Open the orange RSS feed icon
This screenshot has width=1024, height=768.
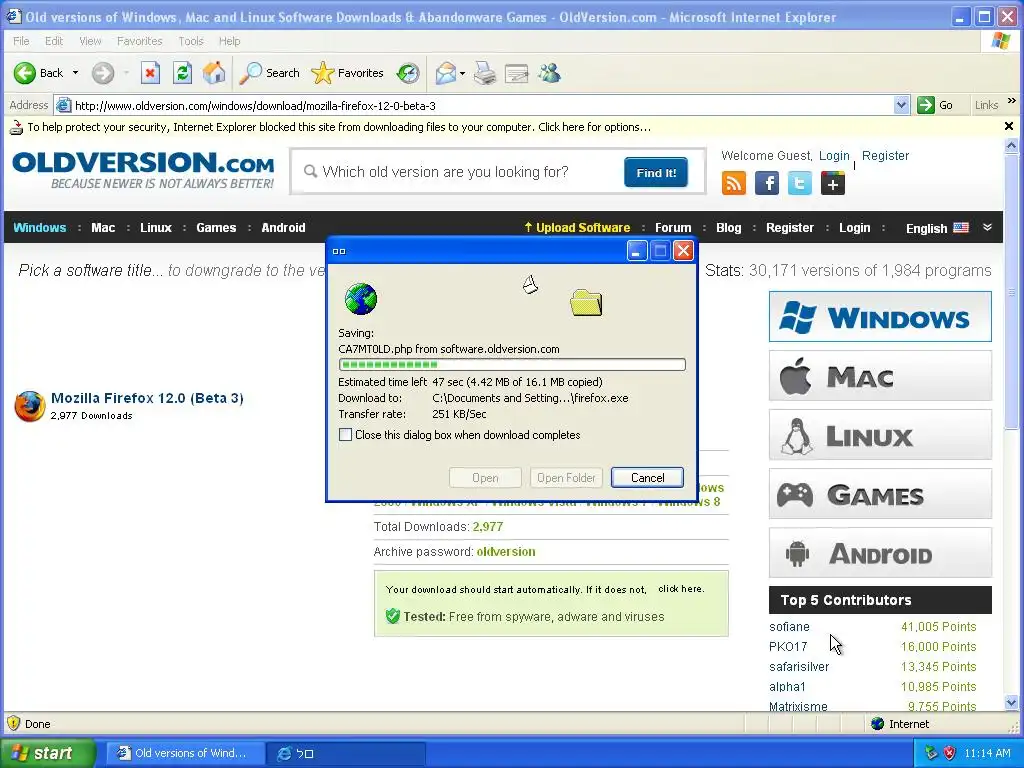[x=734, y=184]
